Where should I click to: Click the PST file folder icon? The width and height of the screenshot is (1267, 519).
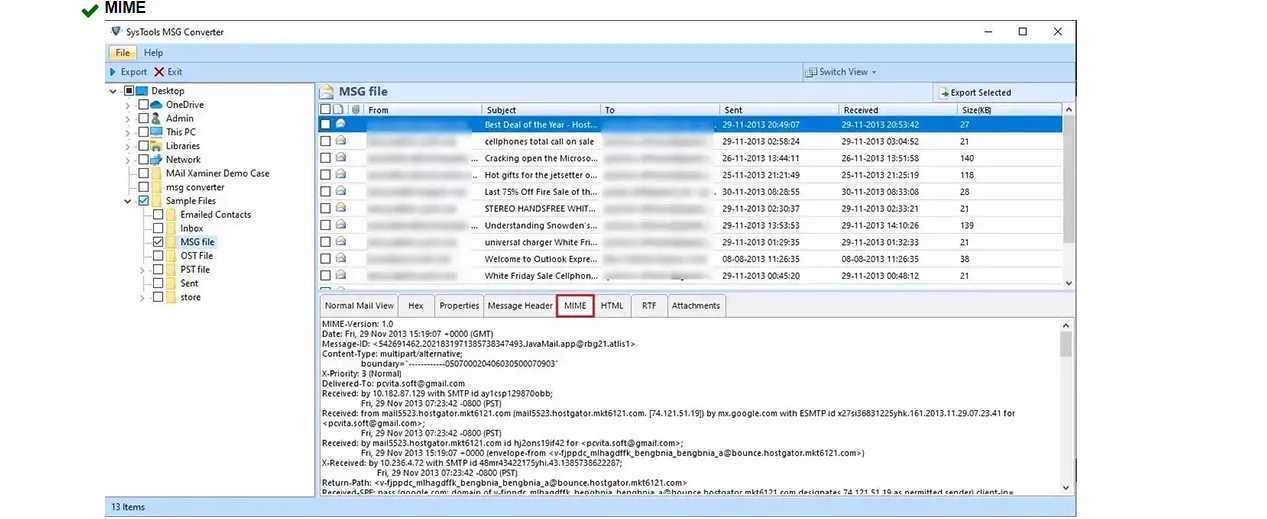(x=172, y=270)
